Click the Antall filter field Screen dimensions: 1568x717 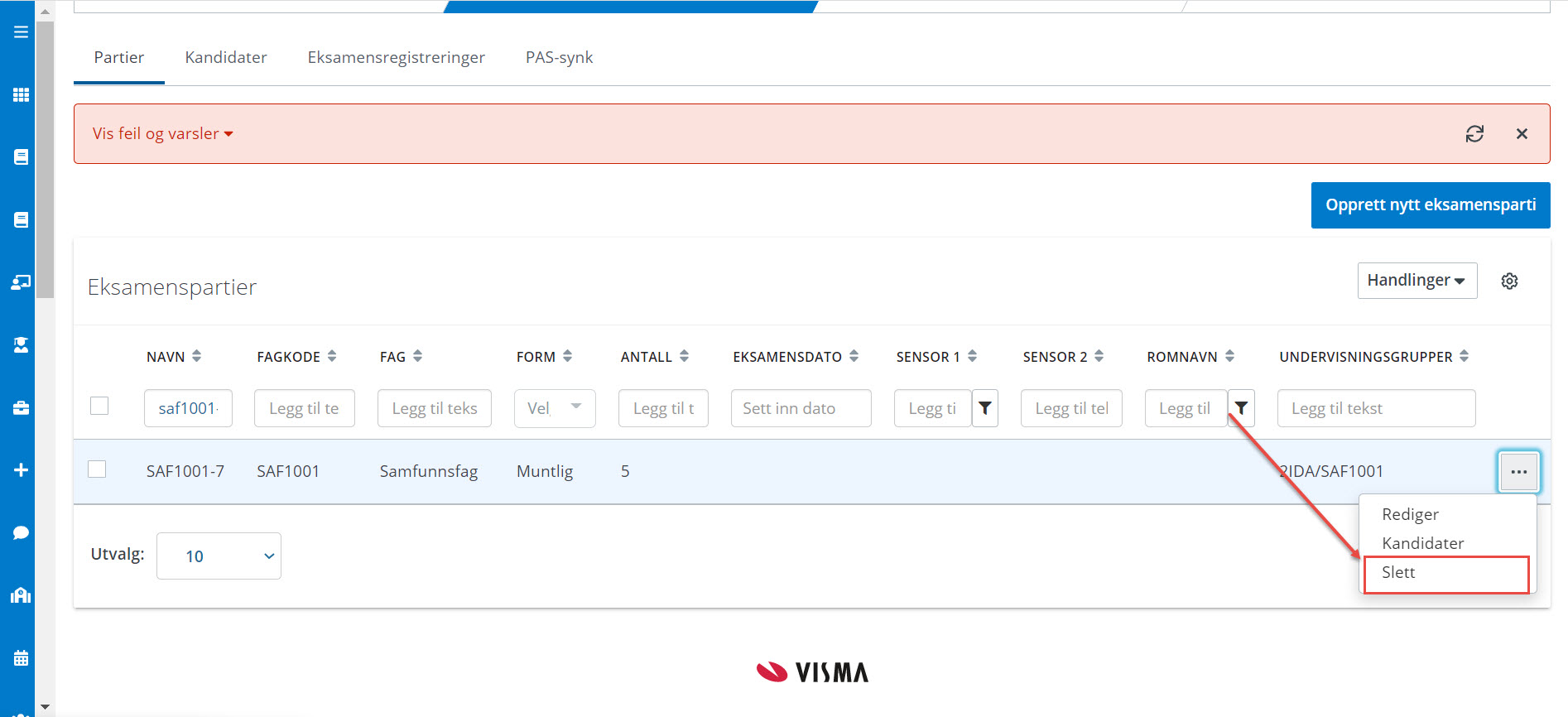tap(663, 408)
